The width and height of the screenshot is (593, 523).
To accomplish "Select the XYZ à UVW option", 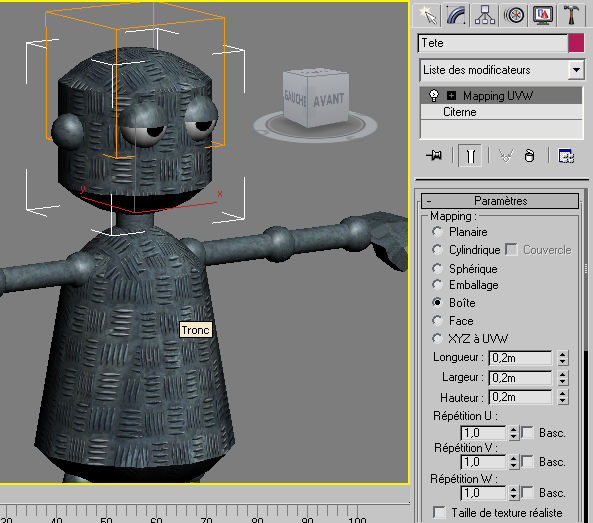I will [x=438, y=338].
